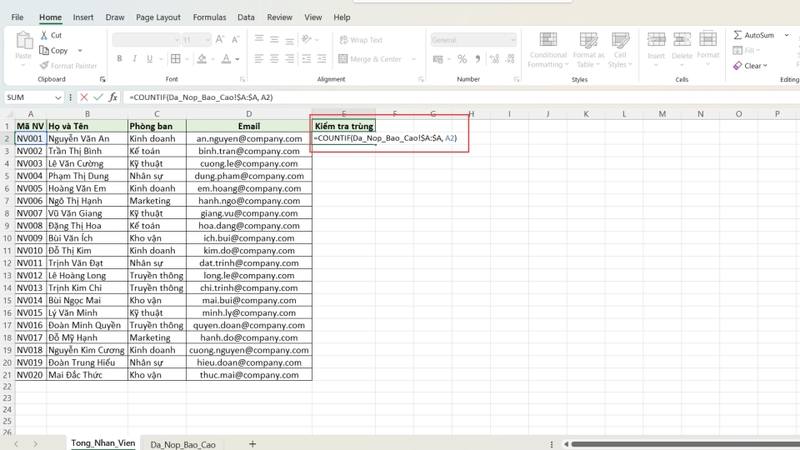Switch to the Page Layout tab
The image size is (800, 450).
[158, 17]
